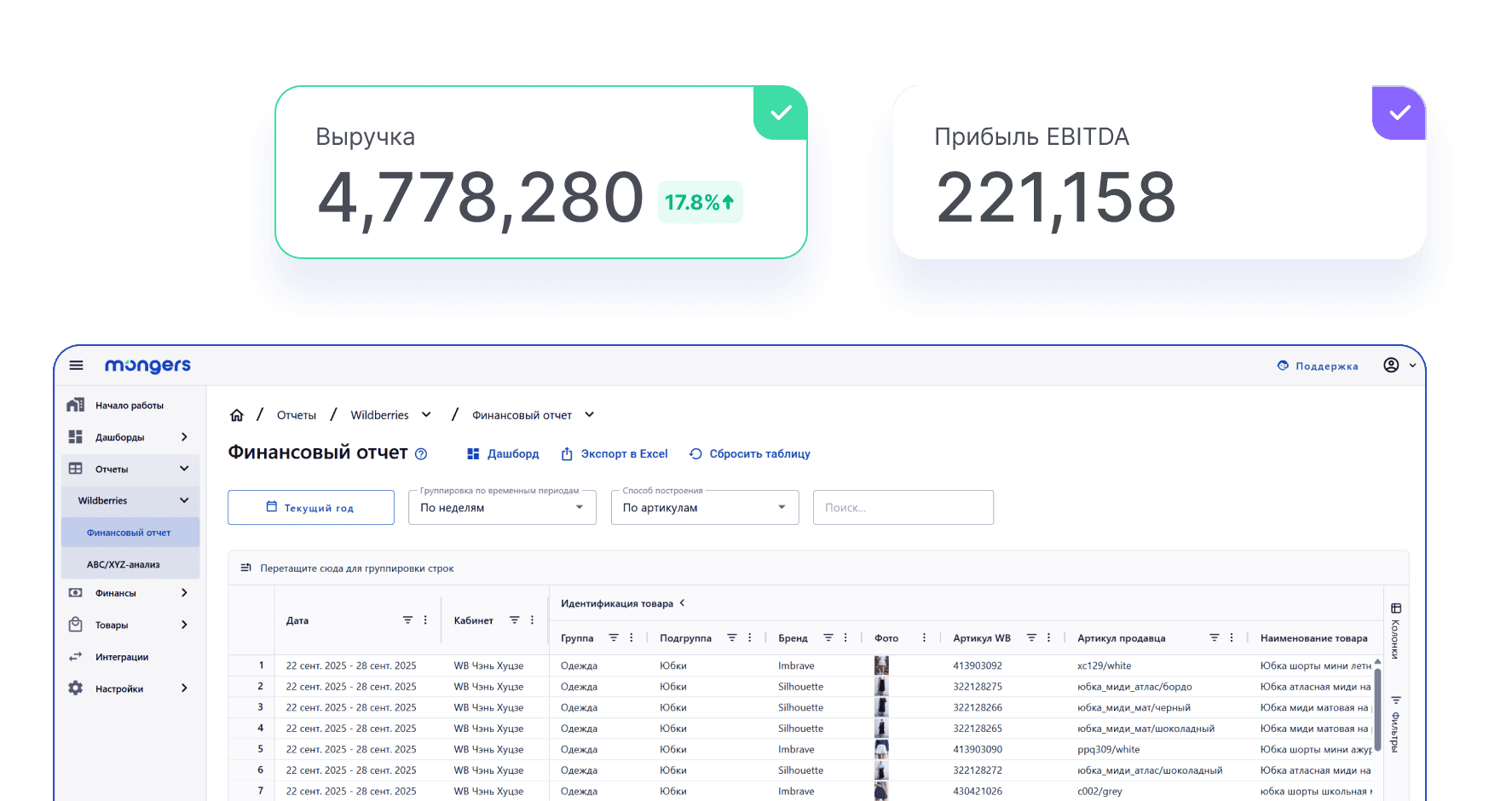
Task: Click green checkmark on Выручка card
Action: 781,112
